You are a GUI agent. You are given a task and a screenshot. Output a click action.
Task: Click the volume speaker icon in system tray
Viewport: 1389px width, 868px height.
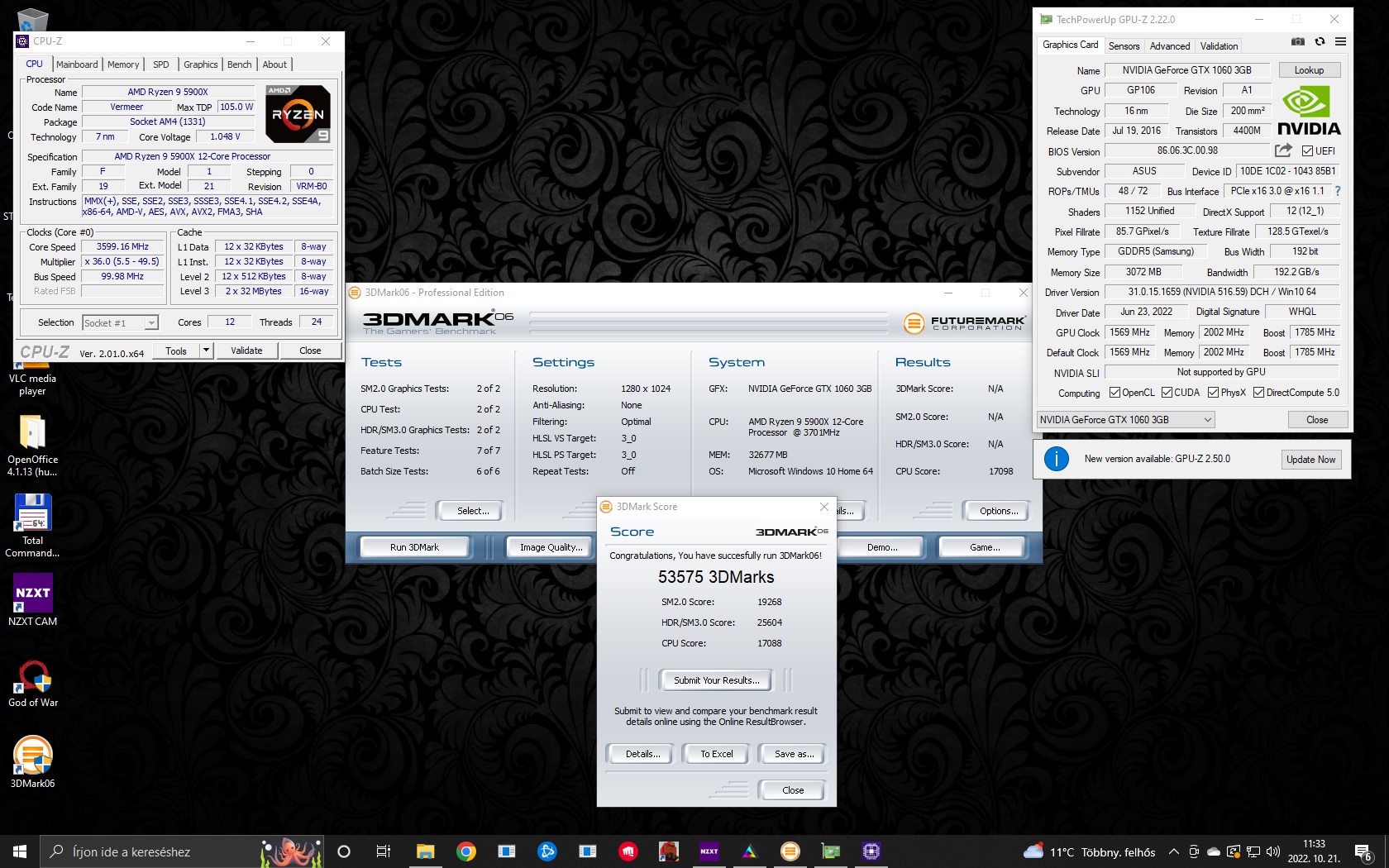coord(1273,851)
